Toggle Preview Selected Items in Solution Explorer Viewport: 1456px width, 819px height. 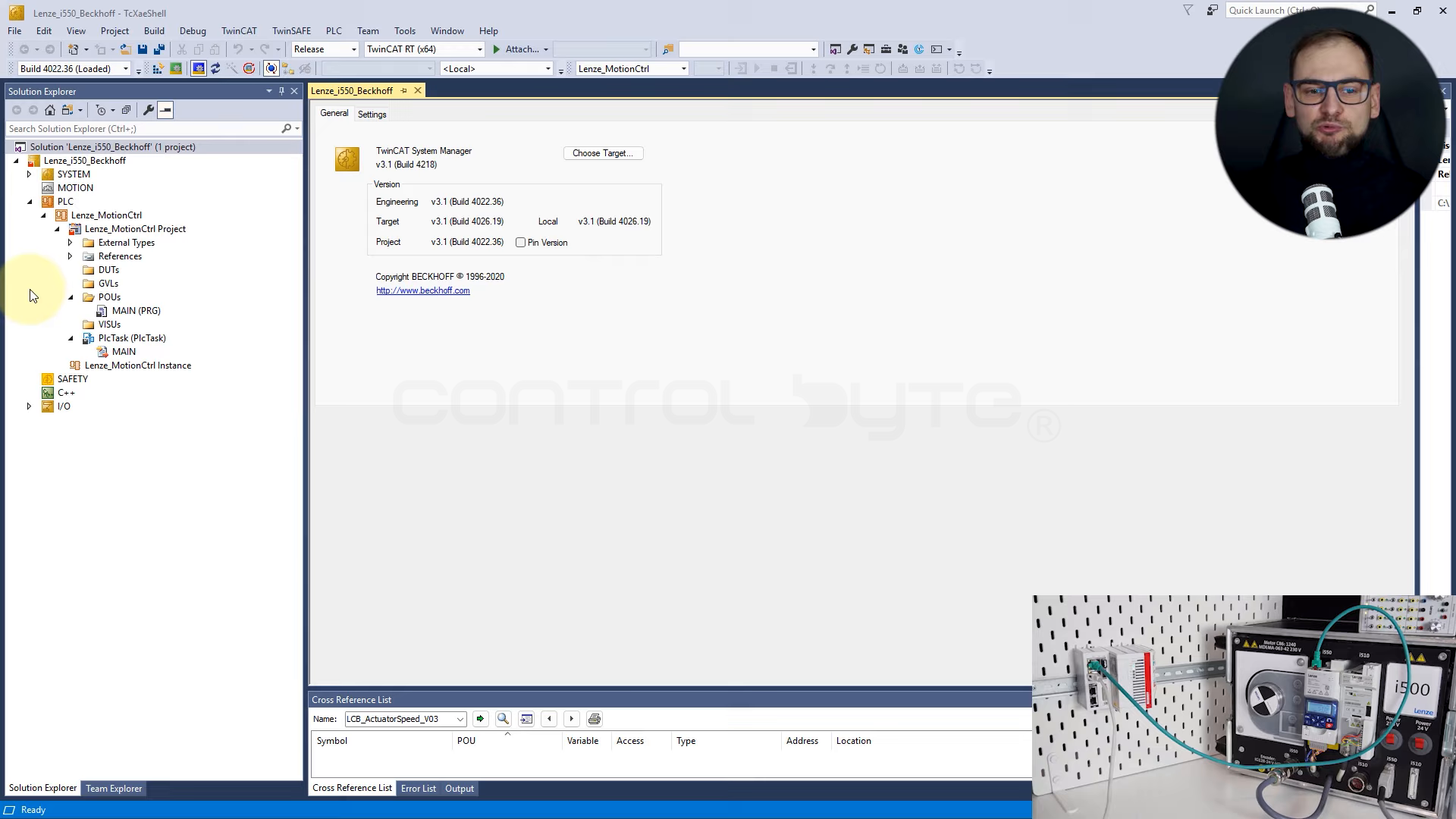[x=165, y=110]
